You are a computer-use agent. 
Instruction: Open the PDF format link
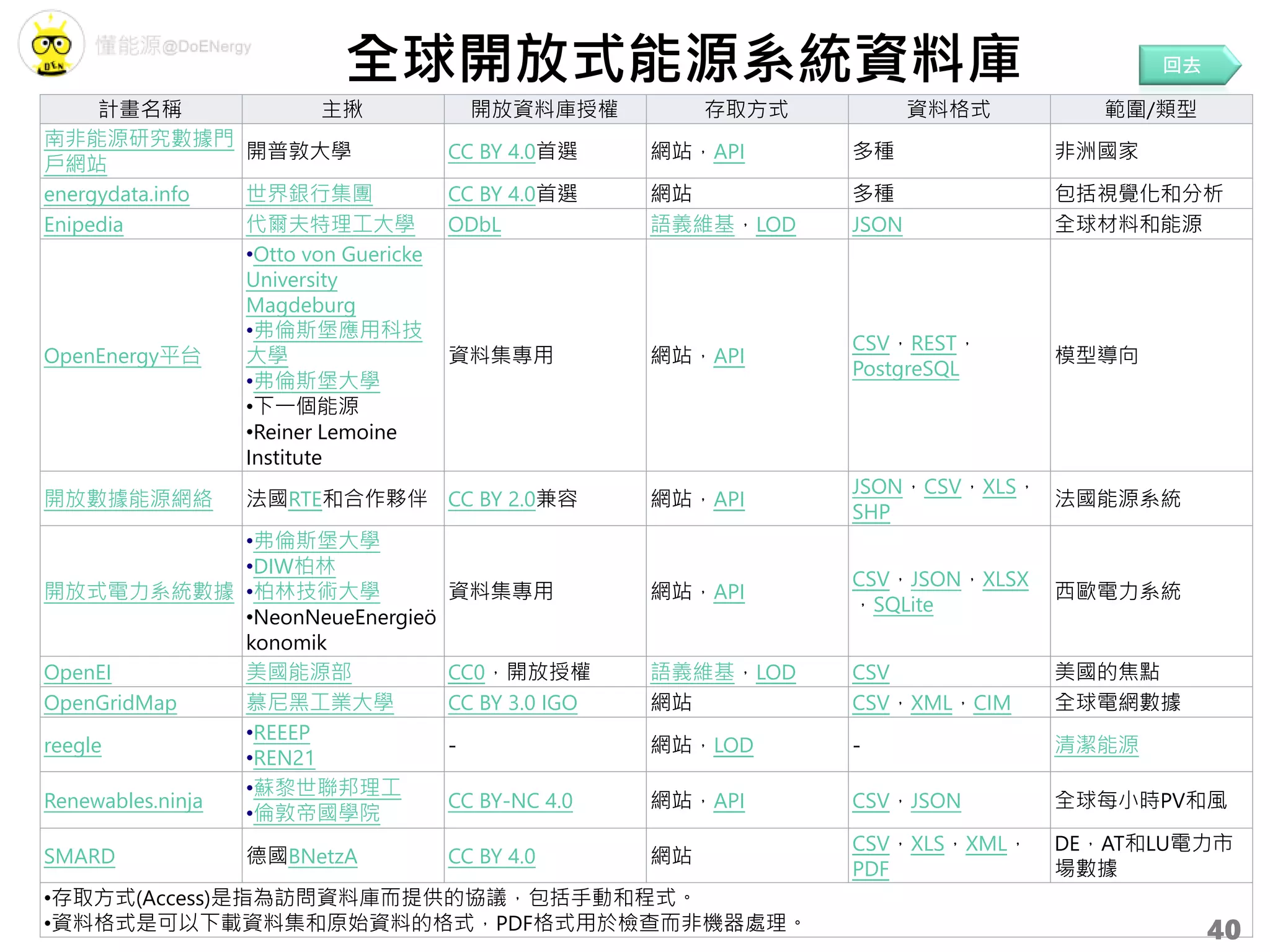click(871, 869)
